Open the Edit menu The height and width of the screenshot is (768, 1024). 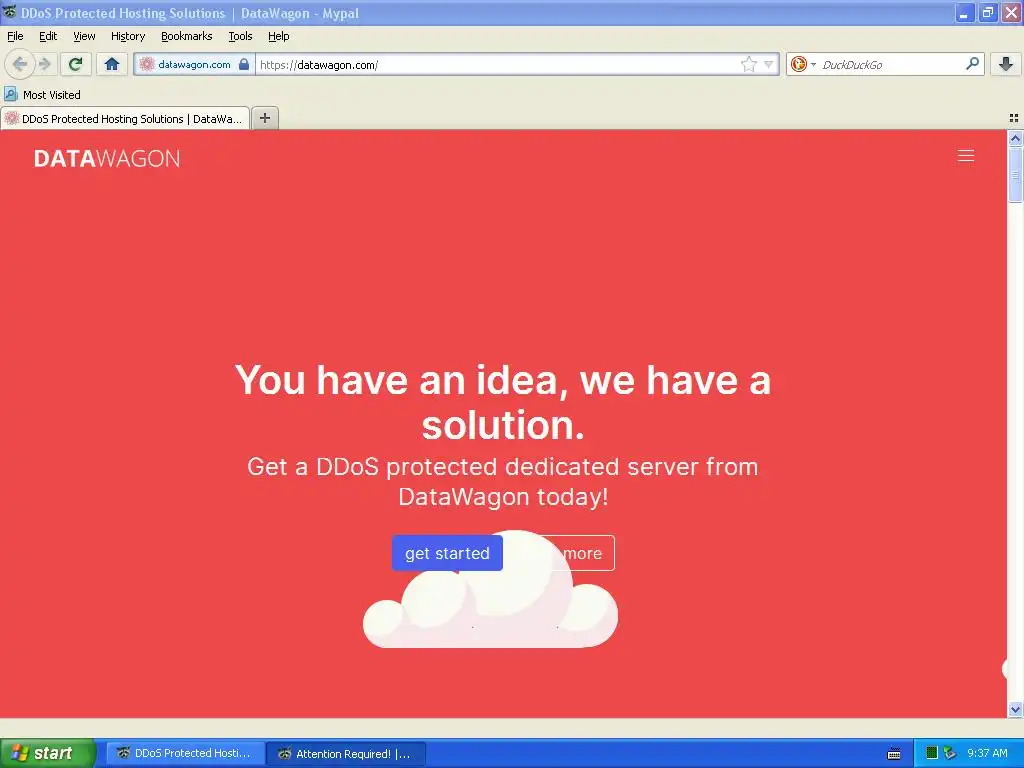point(48,36)
